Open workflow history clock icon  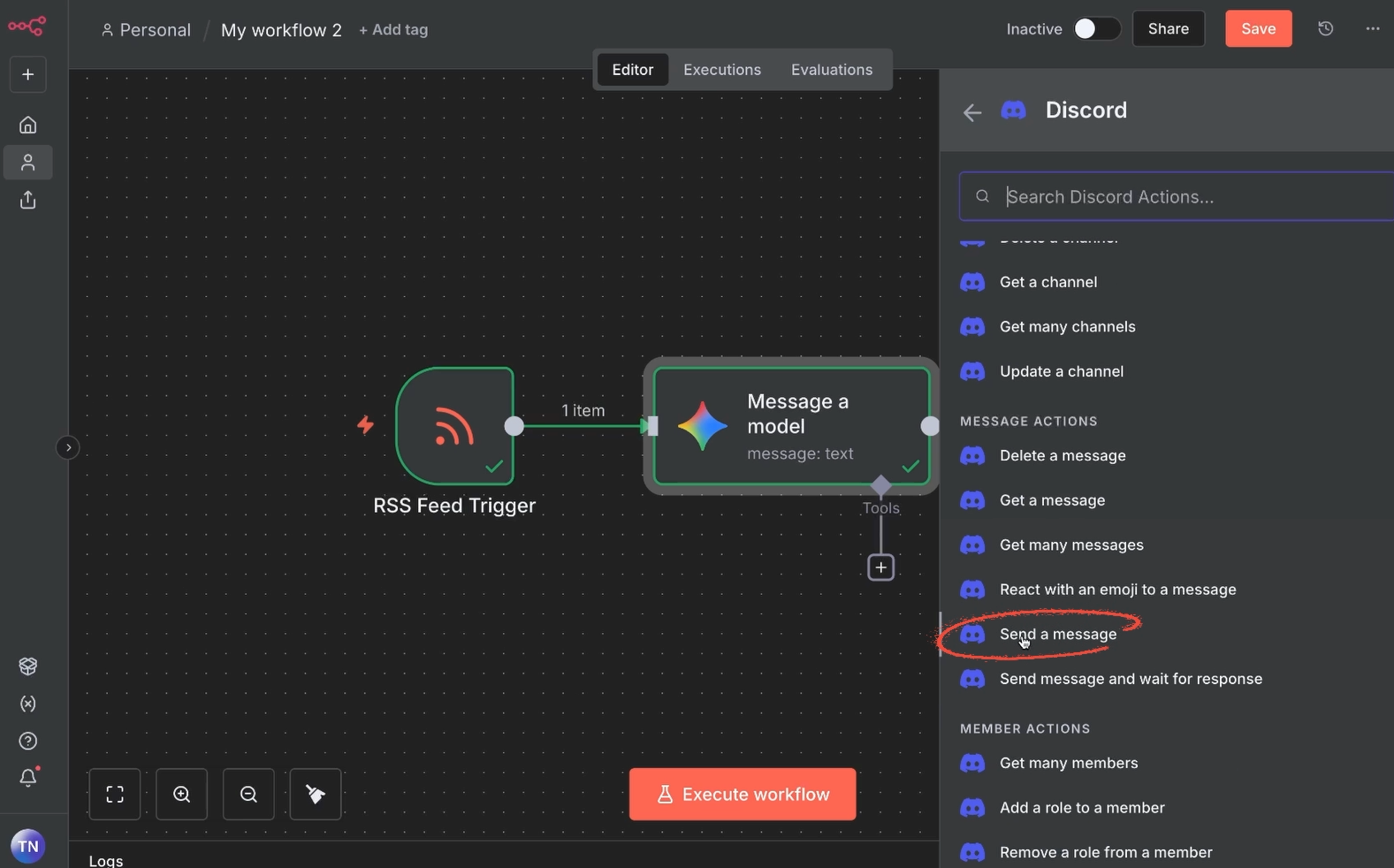click(x=1325, y=29)
